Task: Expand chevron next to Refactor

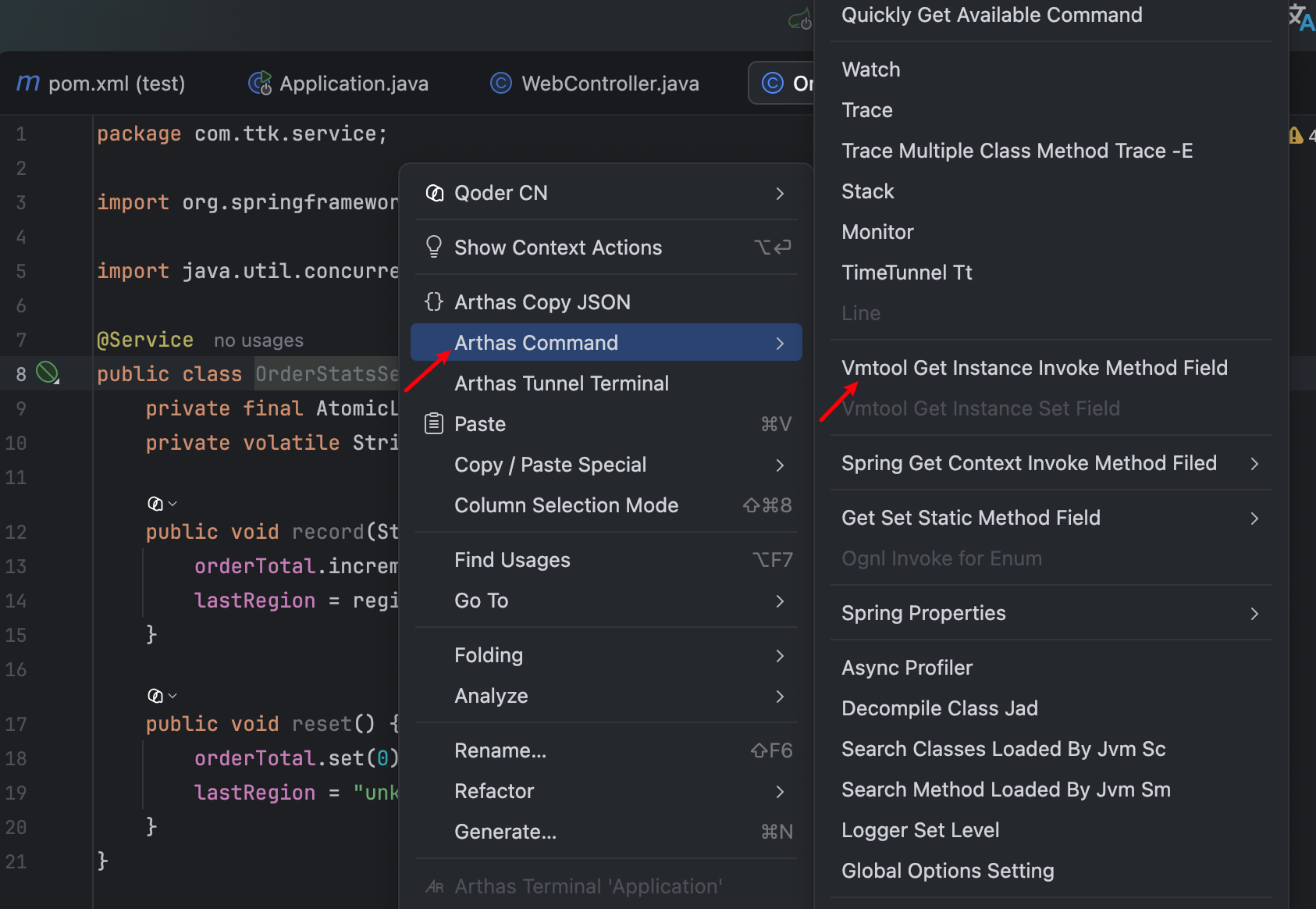Action: pos(780,791)
